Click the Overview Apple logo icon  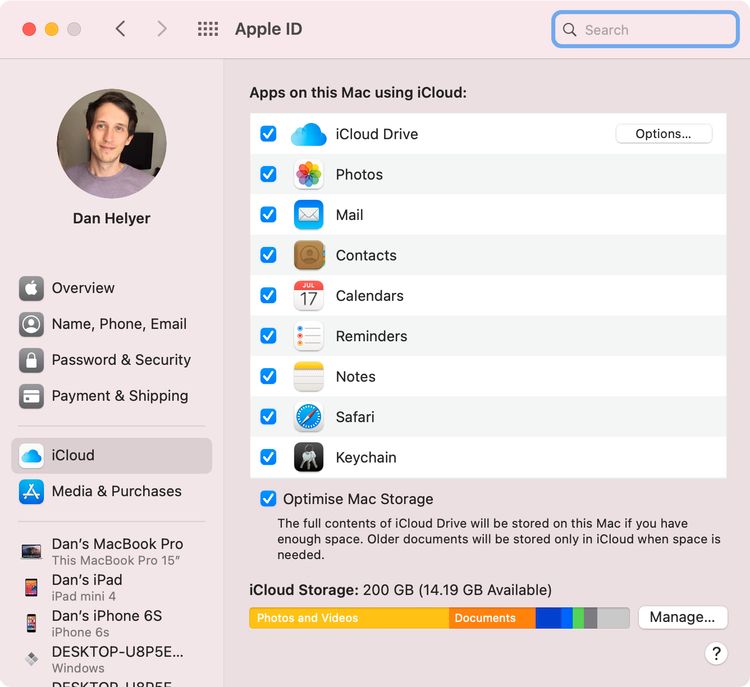pyautogui.click(x=31, y=288)
